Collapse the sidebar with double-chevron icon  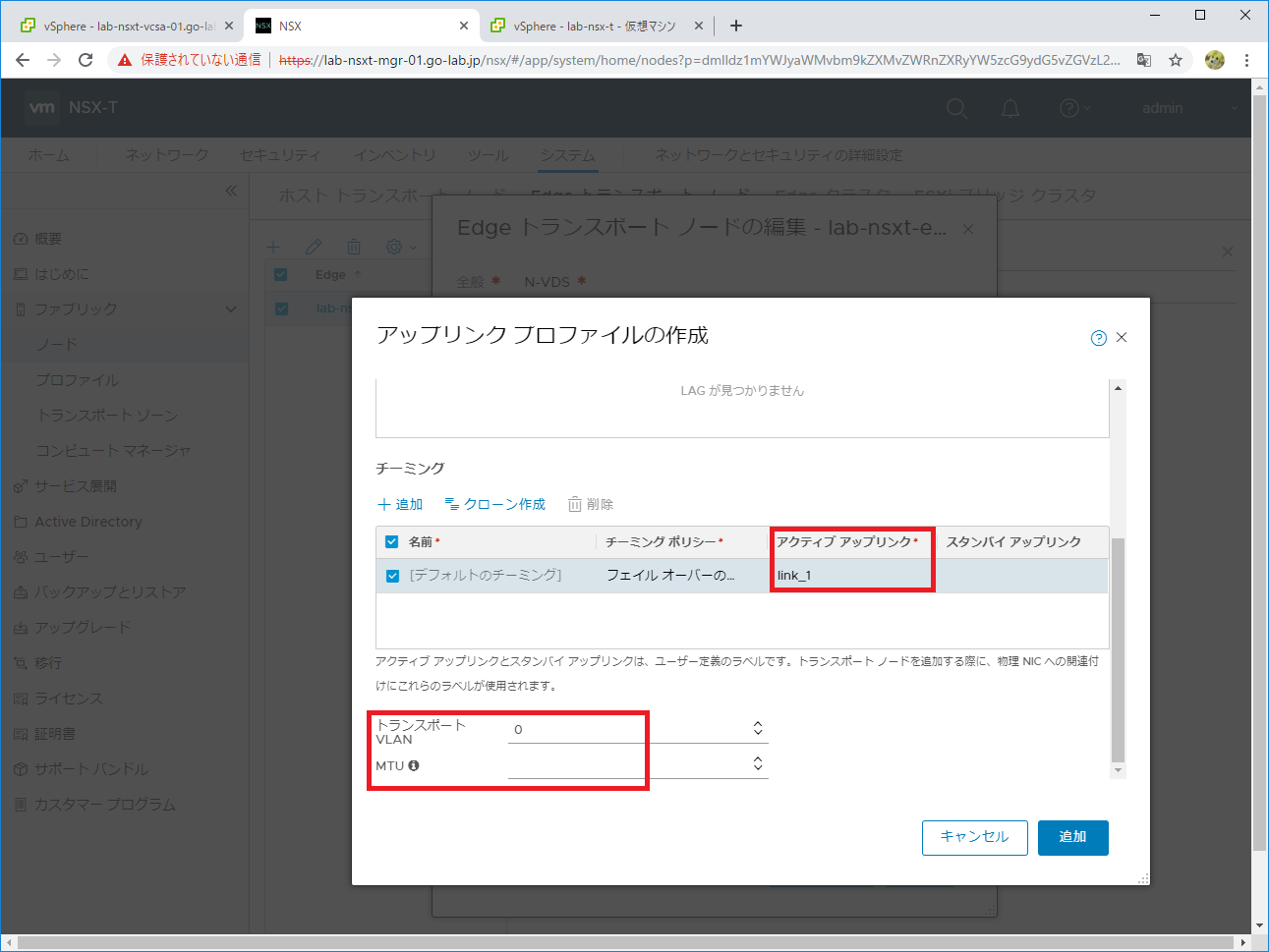(x=231, y=191)
